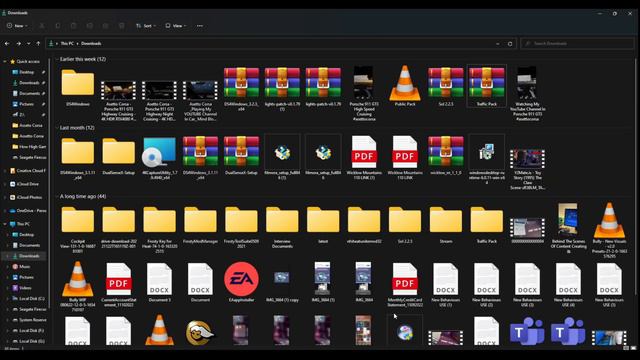The height and width of the screenshot is (360, 640).
Task: Select the New Behaviours USE (5) document
Action: click(x=609, y=284)
